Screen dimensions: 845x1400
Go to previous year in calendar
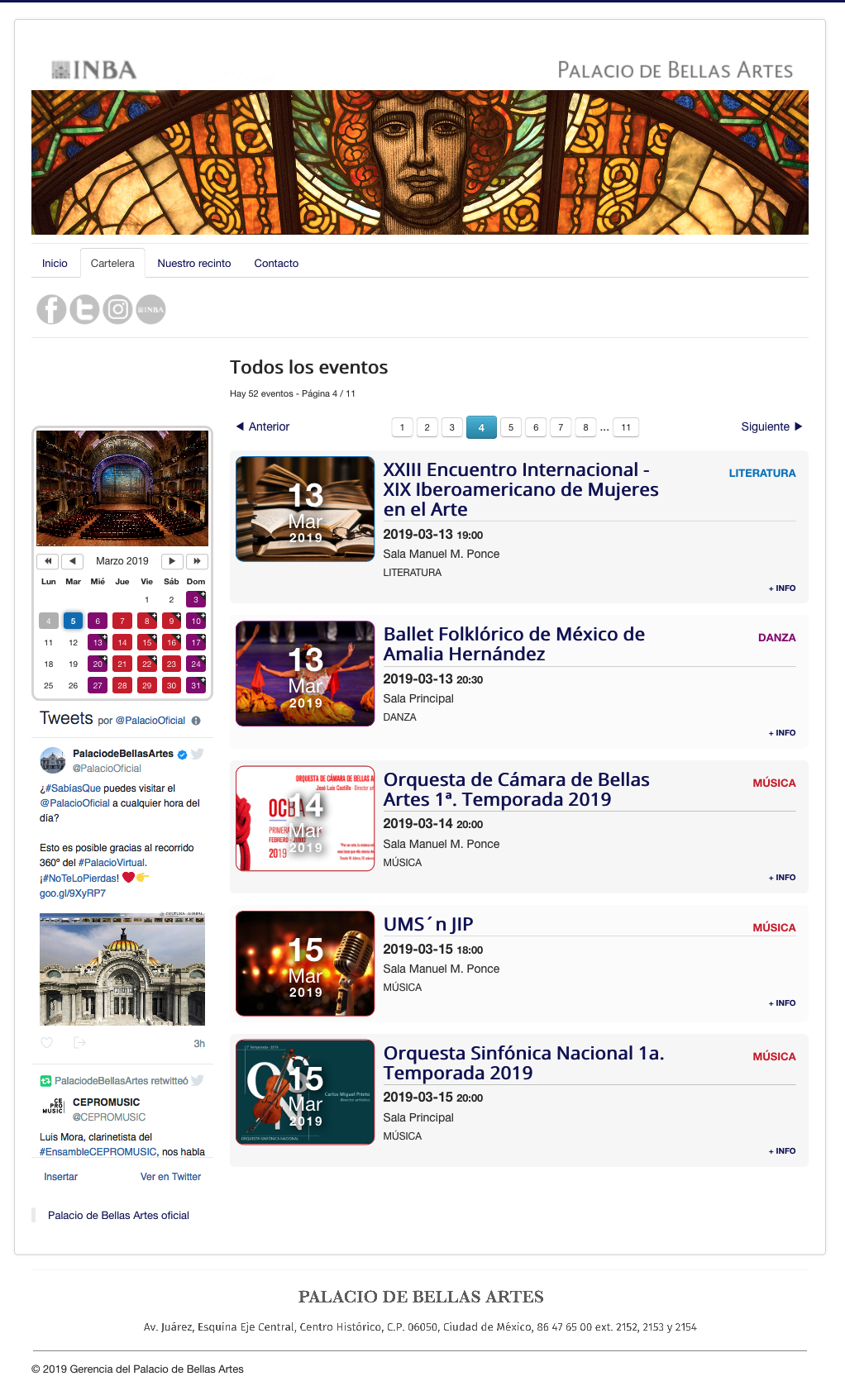point(48,561)
